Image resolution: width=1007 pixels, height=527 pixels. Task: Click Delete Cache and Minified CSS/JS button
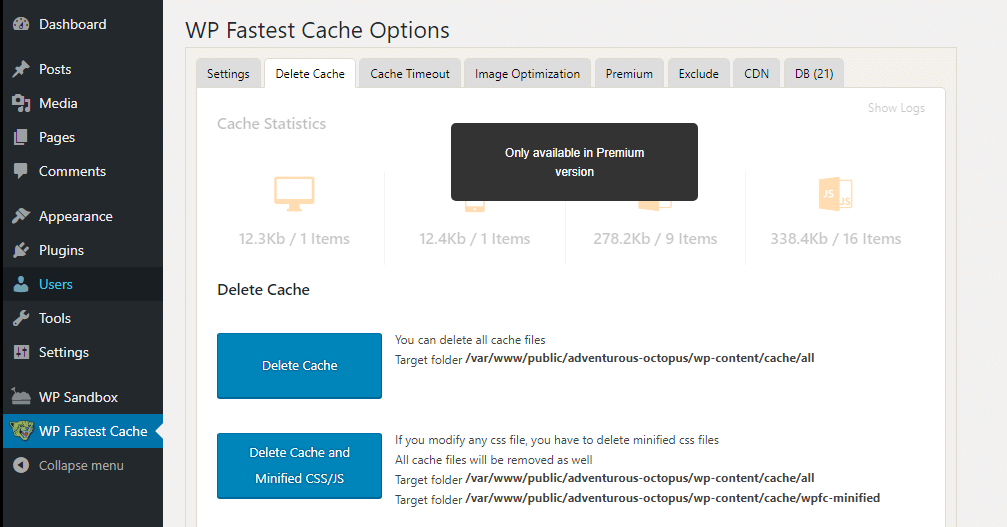[299, 465]
